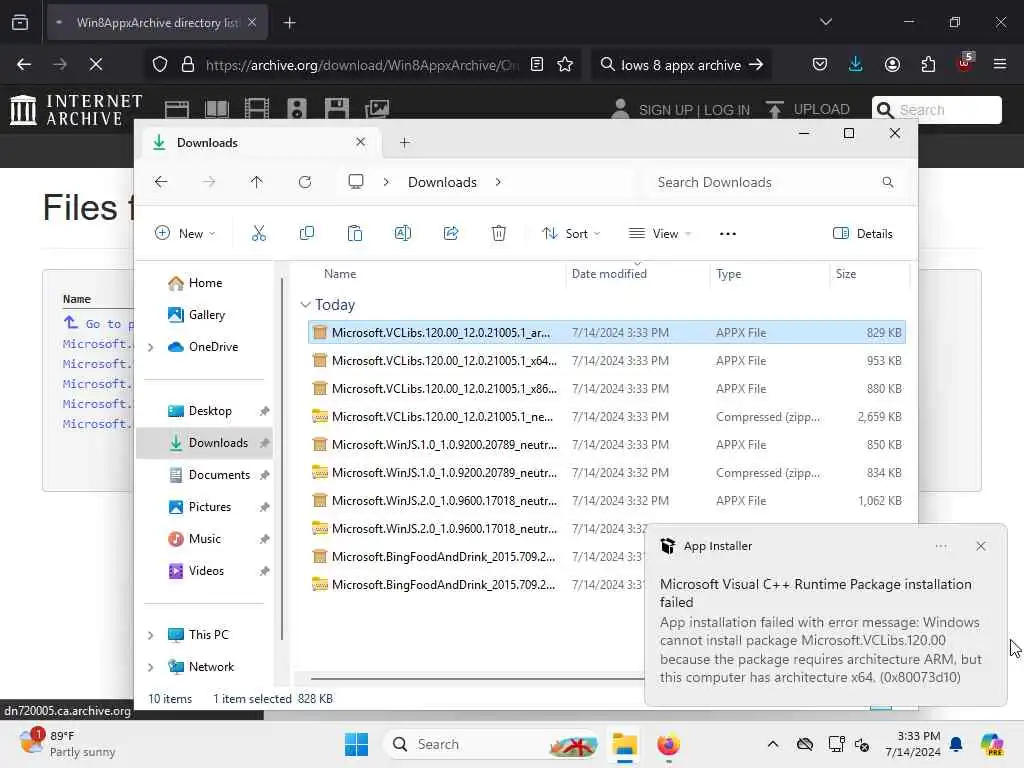The width and height of the screenshot is (1024, 768).
Task: Add a new File Explorer tab
Action: click(405, 142)
